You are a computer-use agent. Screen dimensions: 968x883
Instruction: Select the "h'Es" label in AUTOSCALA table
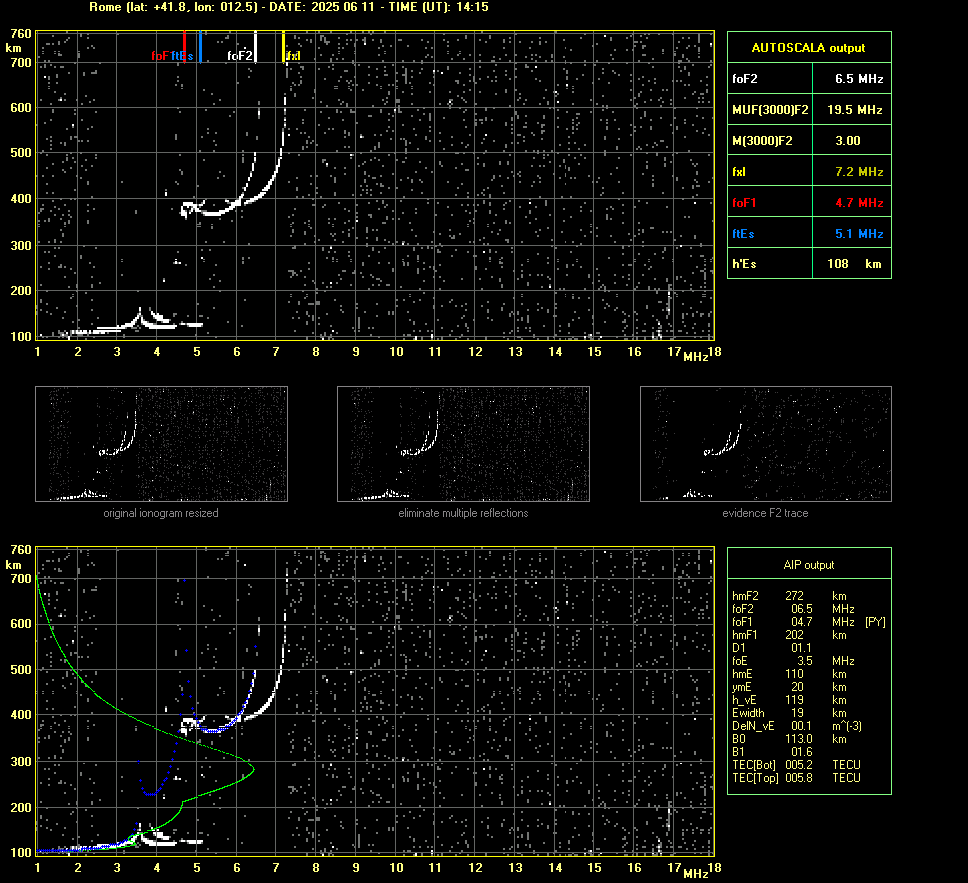(x=744, y=264)
